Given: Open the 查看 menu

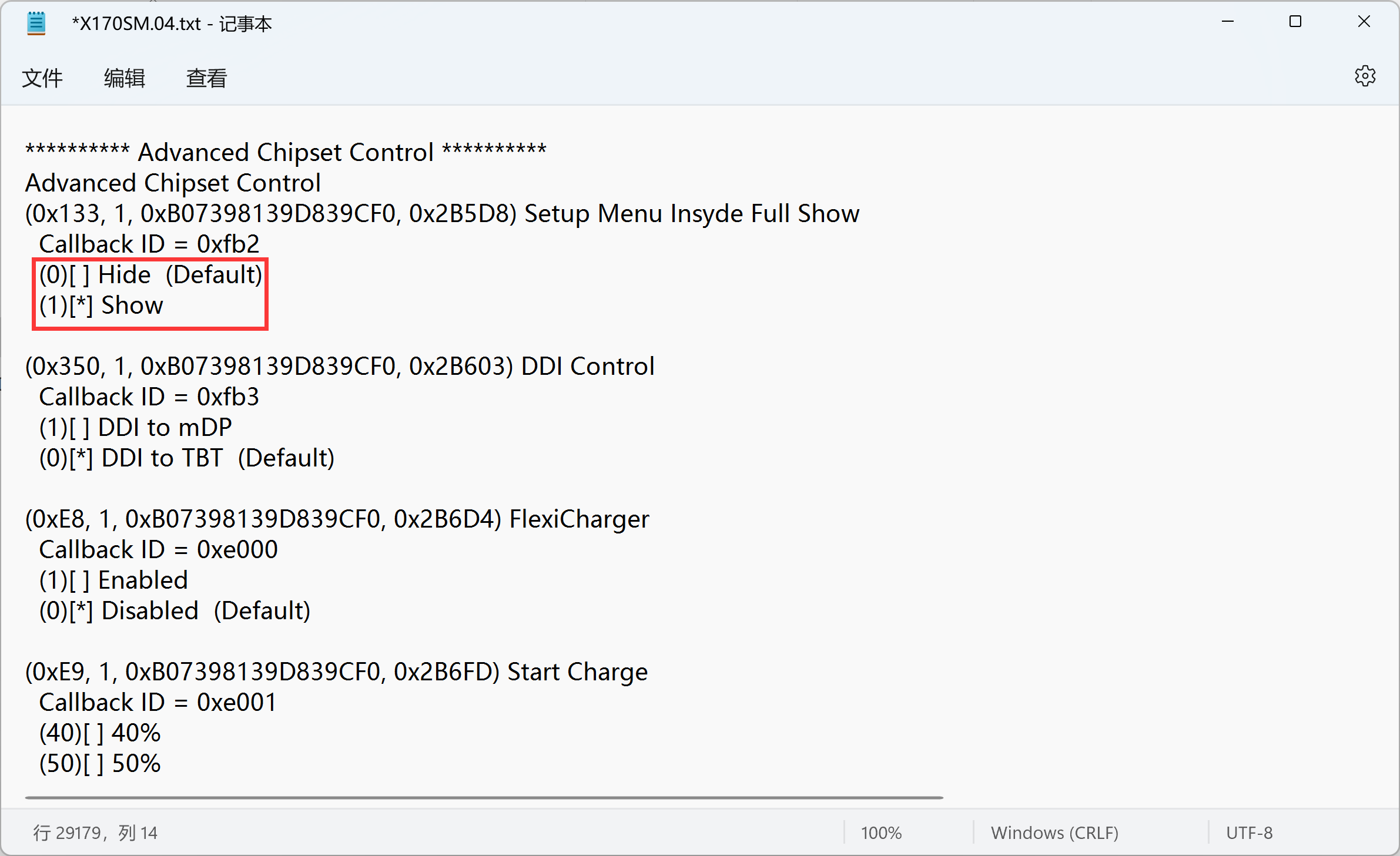Looking at the screenshot, I should 206,78.
